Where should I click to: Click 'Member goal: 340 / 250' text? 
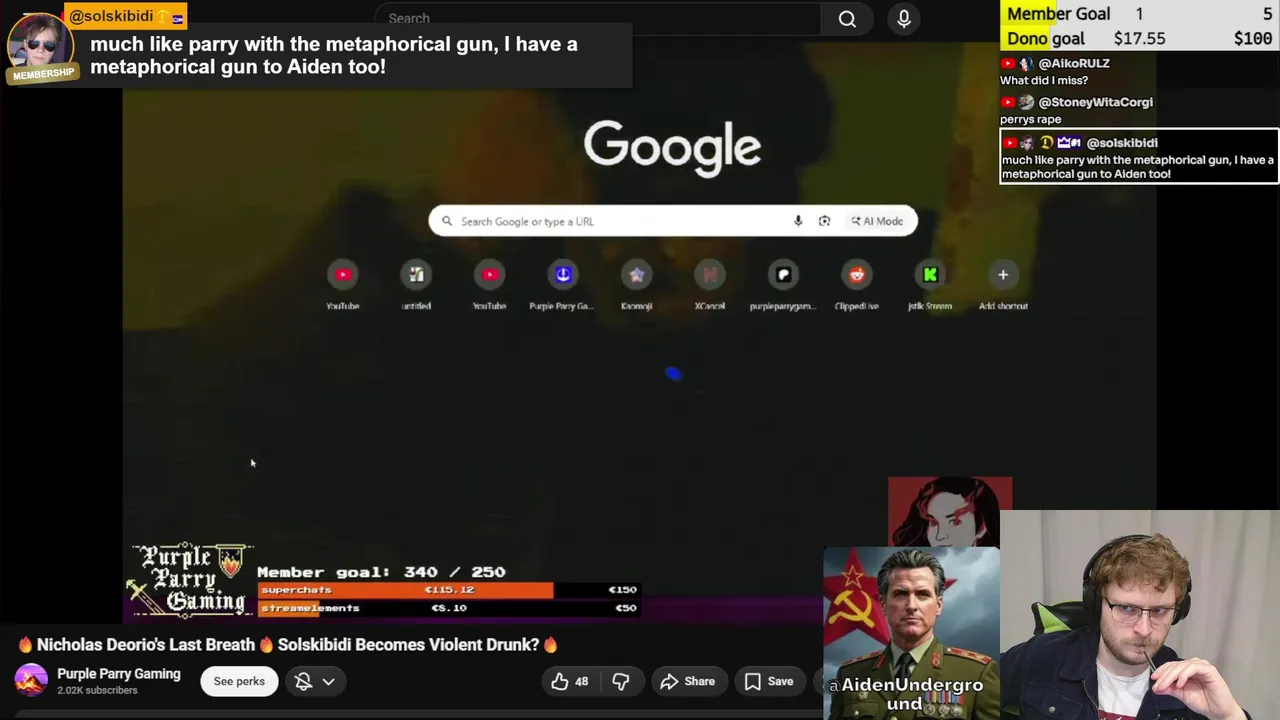coord(381,572)
